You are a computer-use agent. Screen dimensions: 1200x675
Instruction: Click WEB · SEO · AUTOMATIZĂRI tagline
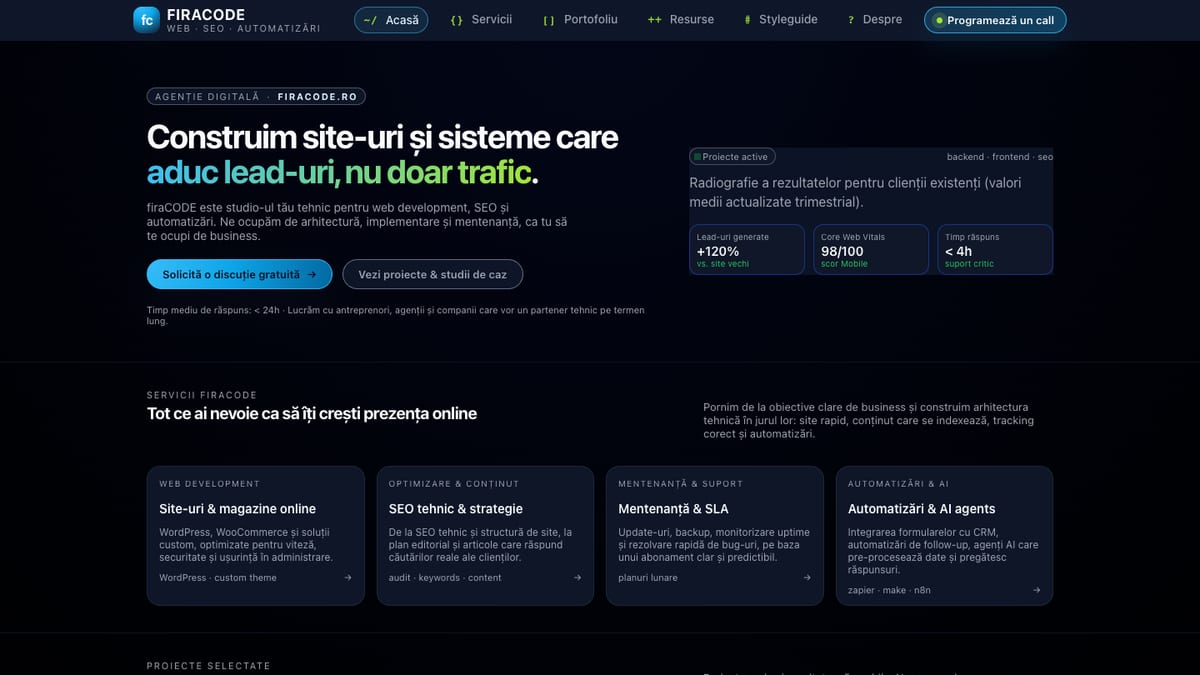[x=244, y=29]
